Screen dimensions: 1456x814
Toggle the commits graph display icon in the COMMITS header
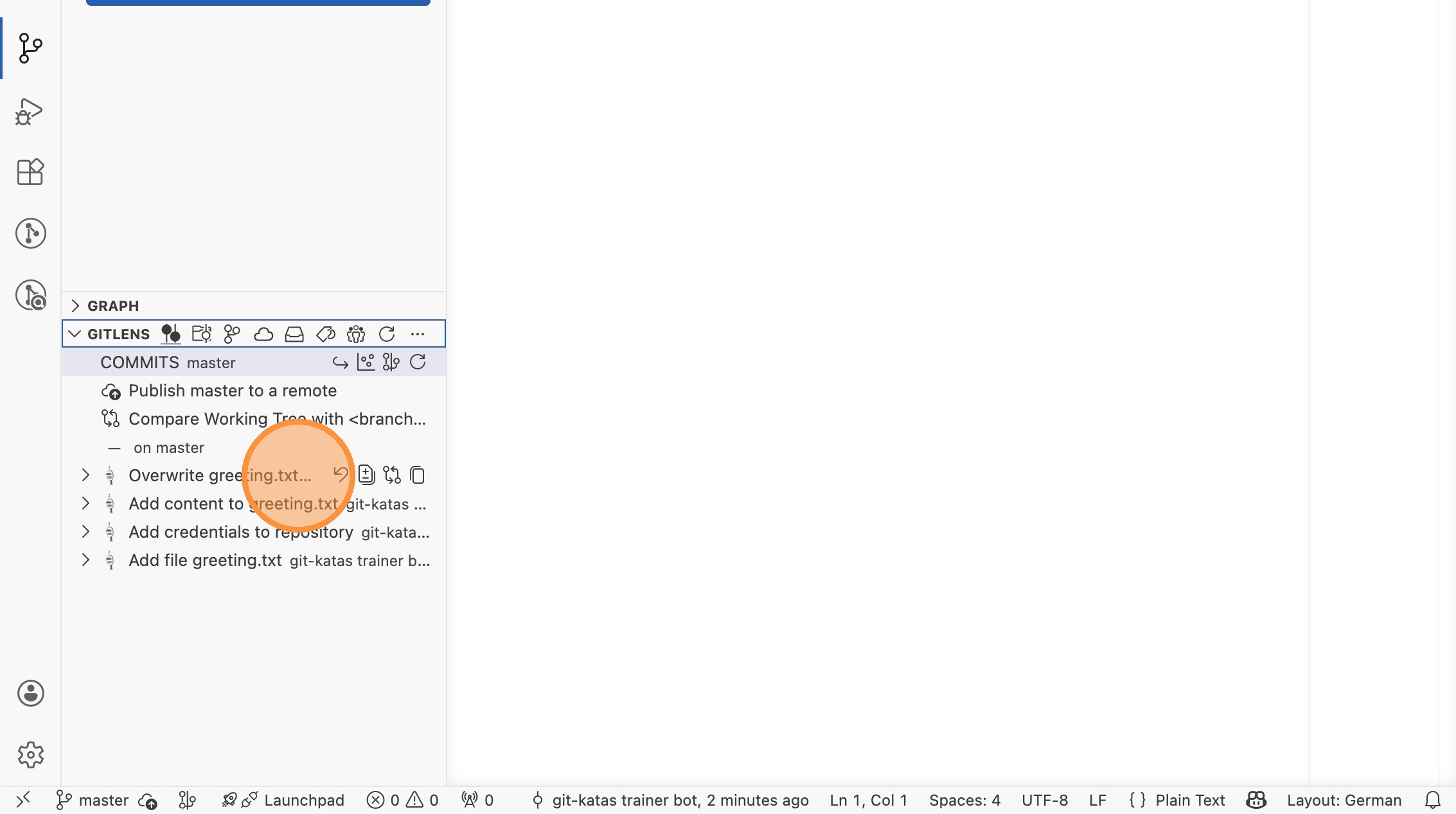(366, 362)
